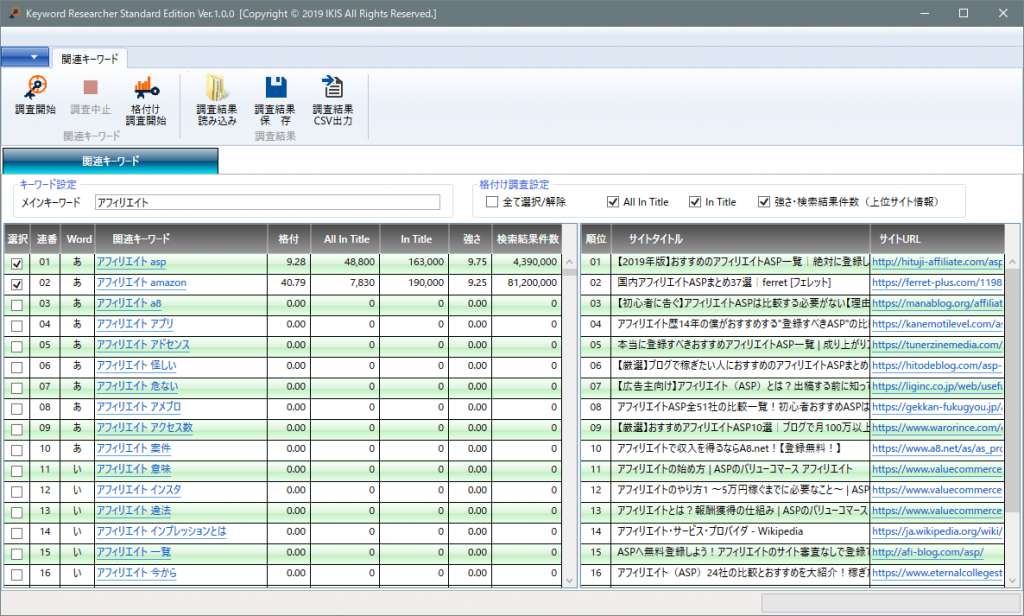Check row 05 アフィリエイト アドセンス selection
Viewport: 1024px width, 616px height.
17,346
